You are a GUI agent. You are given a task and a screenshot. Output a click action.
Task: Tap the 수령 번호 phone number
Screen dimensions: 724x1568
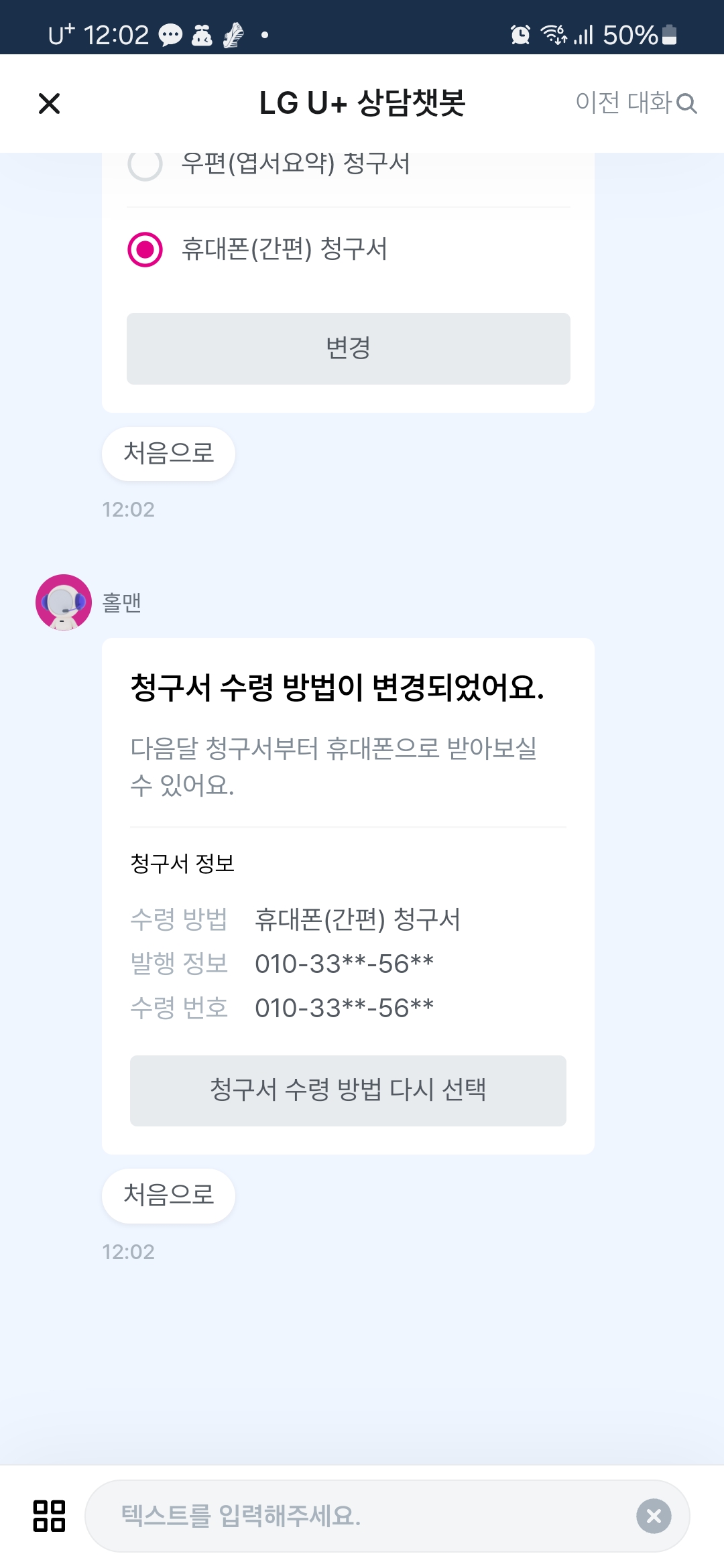[344, 1008]
